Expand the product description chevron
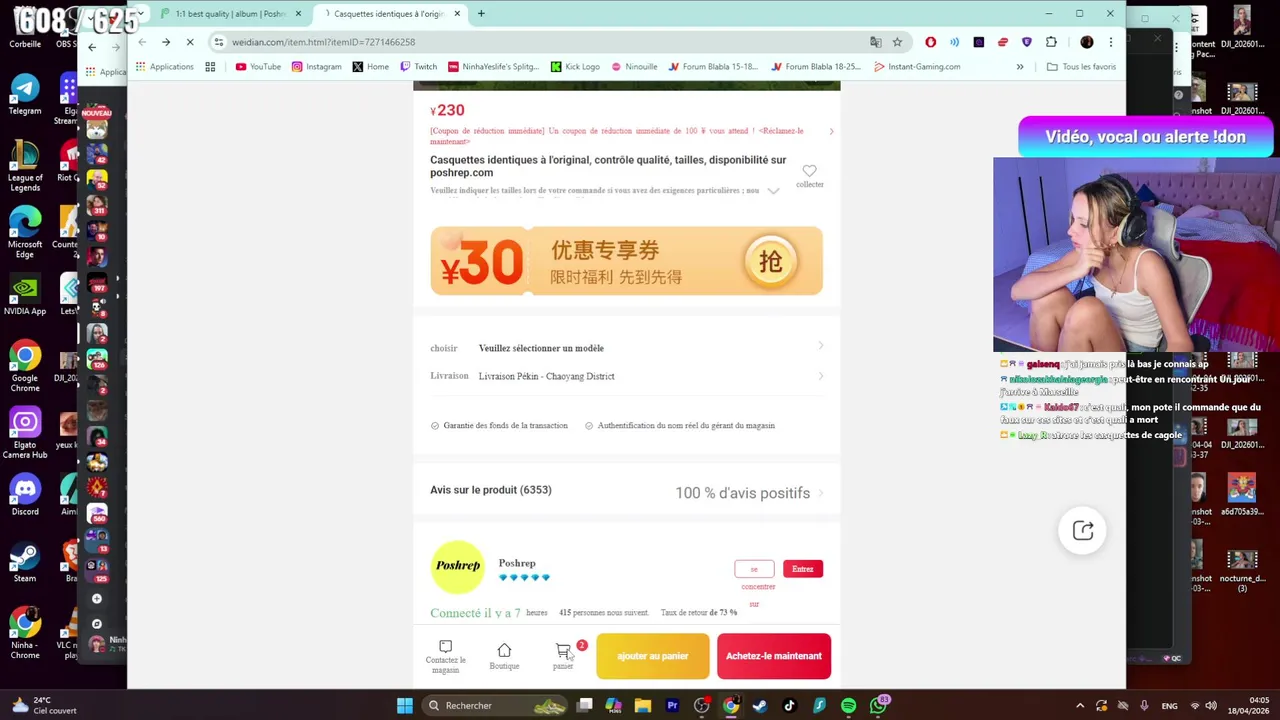This screenshot has height=720, width=1280. (x=773, y=191)
